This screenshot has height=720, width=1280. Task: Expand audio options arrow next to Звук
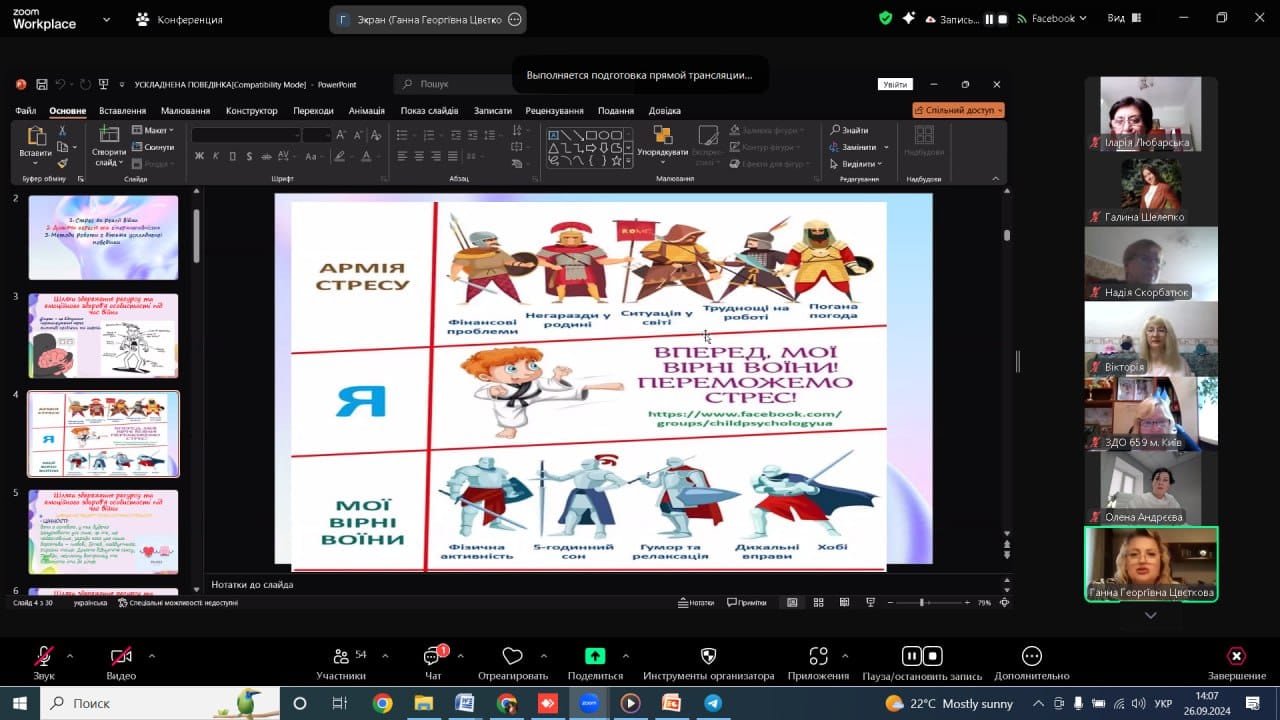click(x=69, y=656)
